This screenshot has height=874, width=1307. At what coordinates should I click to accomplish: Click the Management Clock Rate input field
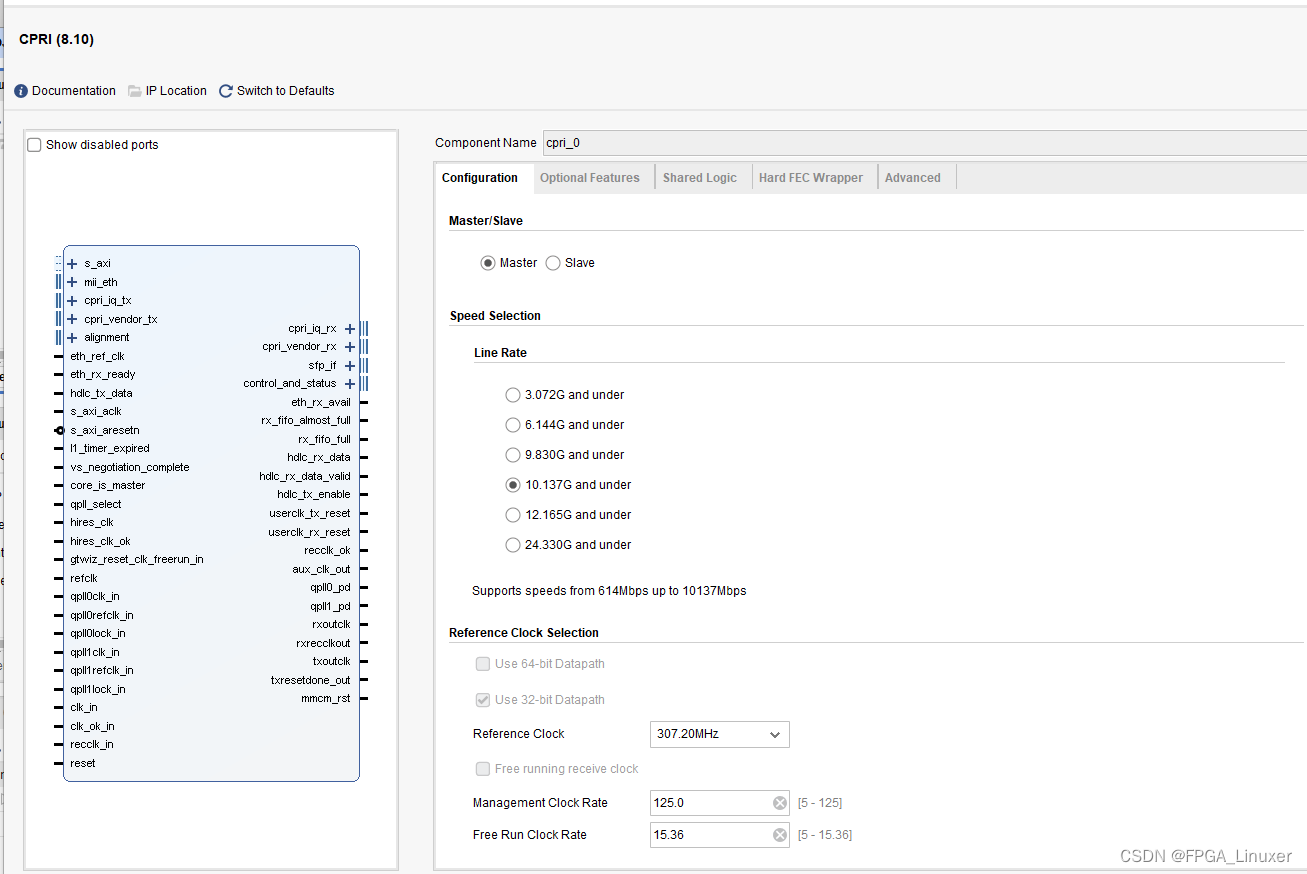tap(719, 803)
